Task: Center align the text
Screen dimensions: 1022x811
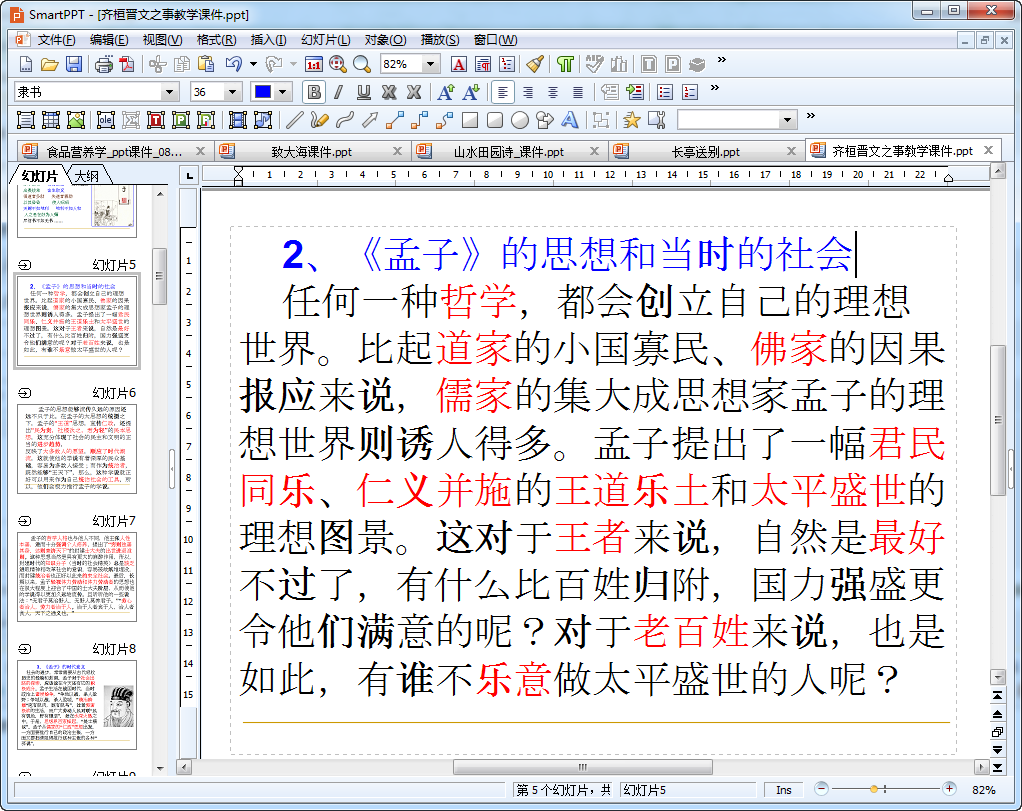Action: click(553, 92)
